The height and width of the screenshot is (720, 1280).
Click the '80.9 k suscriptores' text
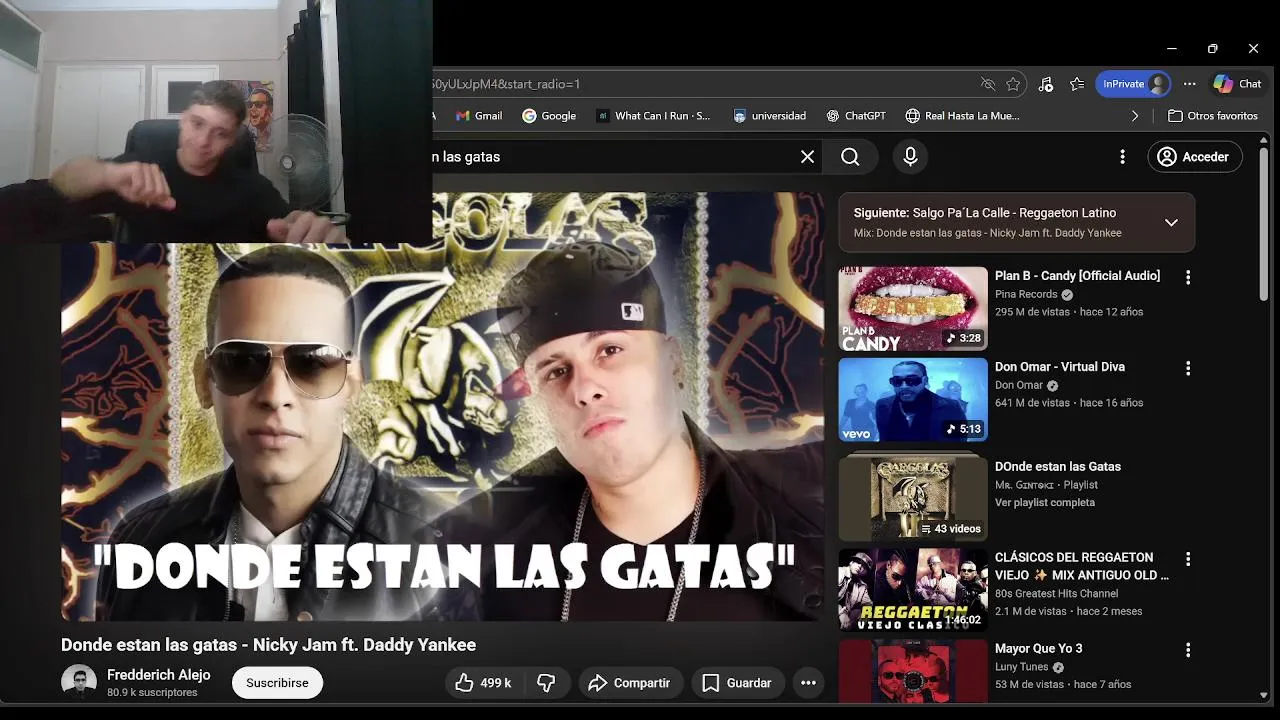click(x=152, y=693)
